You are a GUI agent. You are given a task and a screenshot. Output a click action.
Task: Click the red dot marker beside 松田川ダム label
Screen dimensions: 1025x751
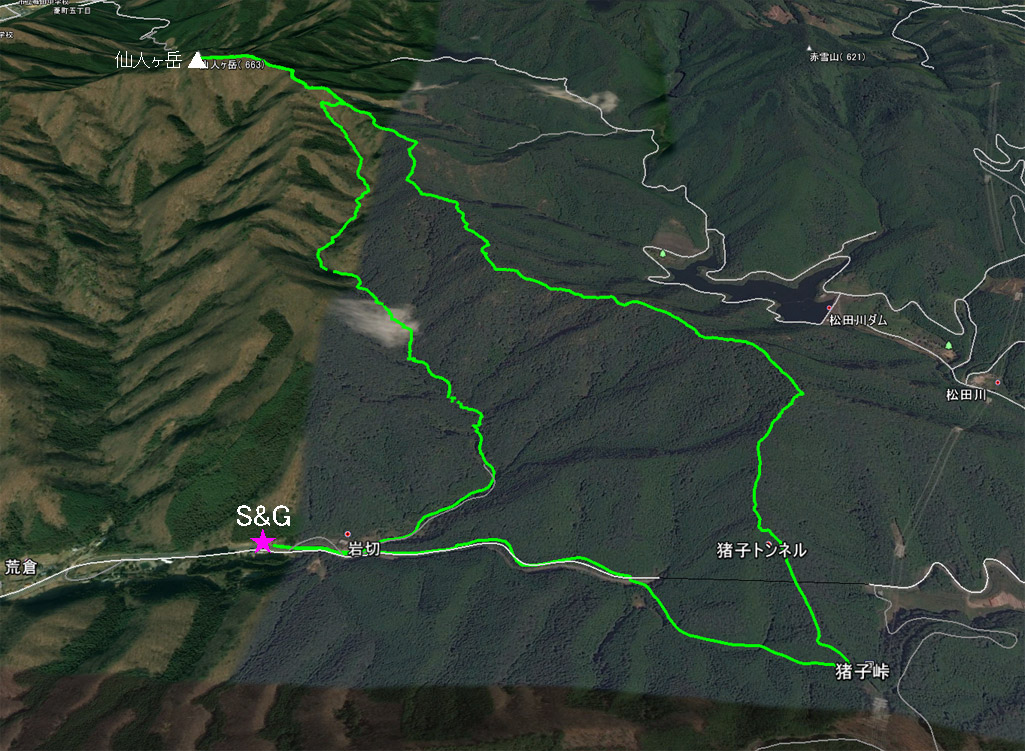[829, 308]
